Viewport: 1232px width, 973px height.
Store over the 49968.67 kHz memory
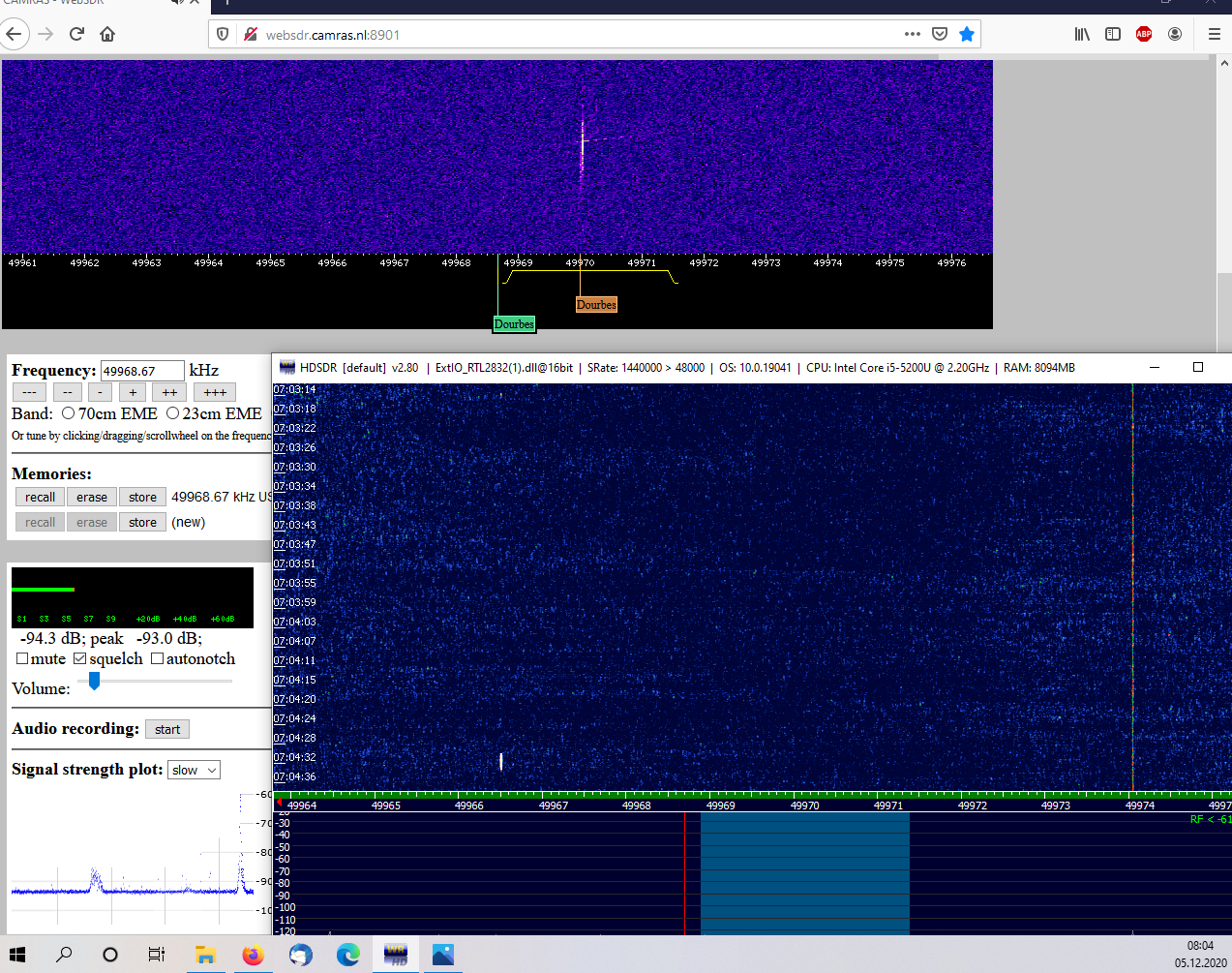(142, 497)
